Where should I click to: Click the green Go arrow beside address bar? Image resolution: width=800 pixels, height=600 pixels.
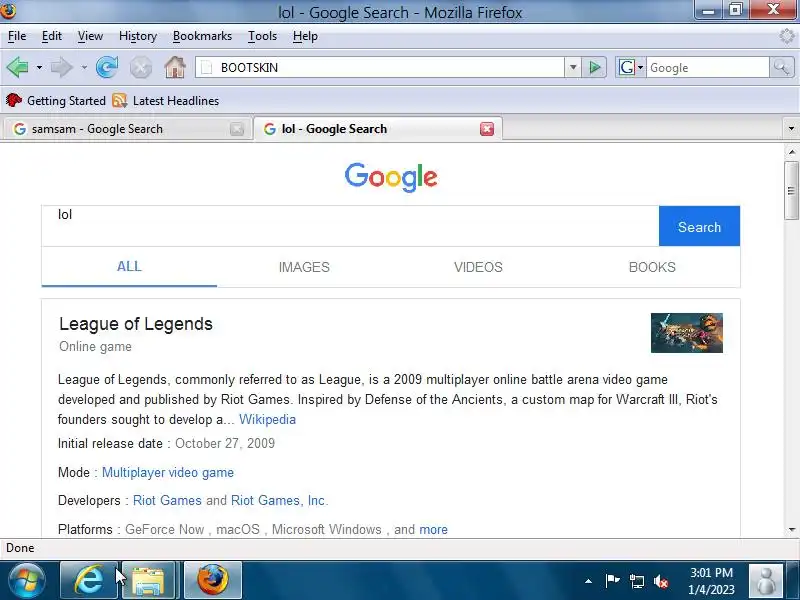pos(594,67)
